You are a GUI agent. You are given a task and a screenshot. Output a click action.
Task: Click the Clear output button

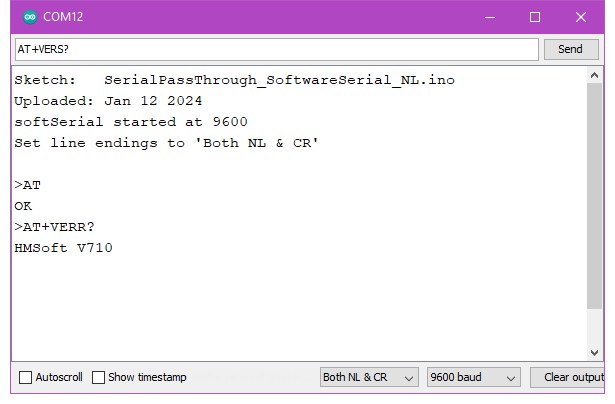(570, 377)
